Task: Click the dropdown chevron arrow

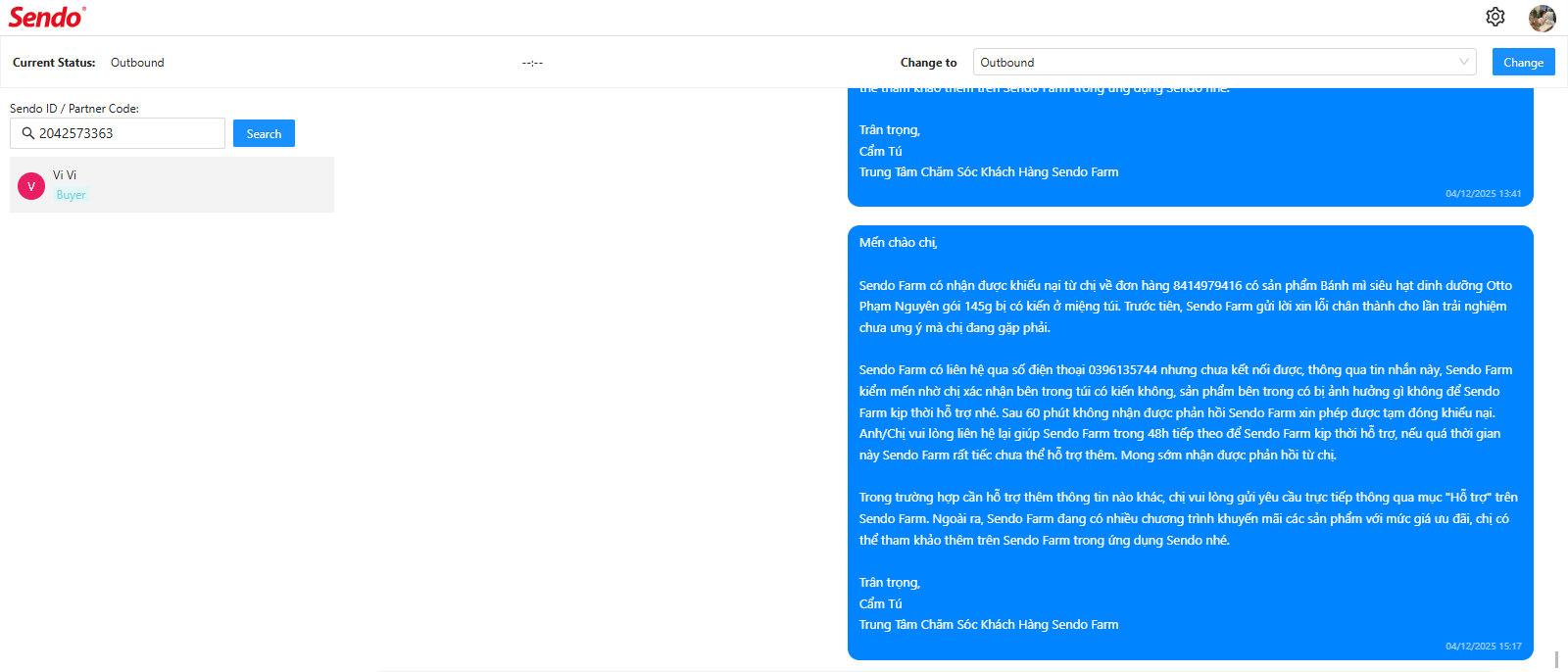Action: [x=1464, y=62]
